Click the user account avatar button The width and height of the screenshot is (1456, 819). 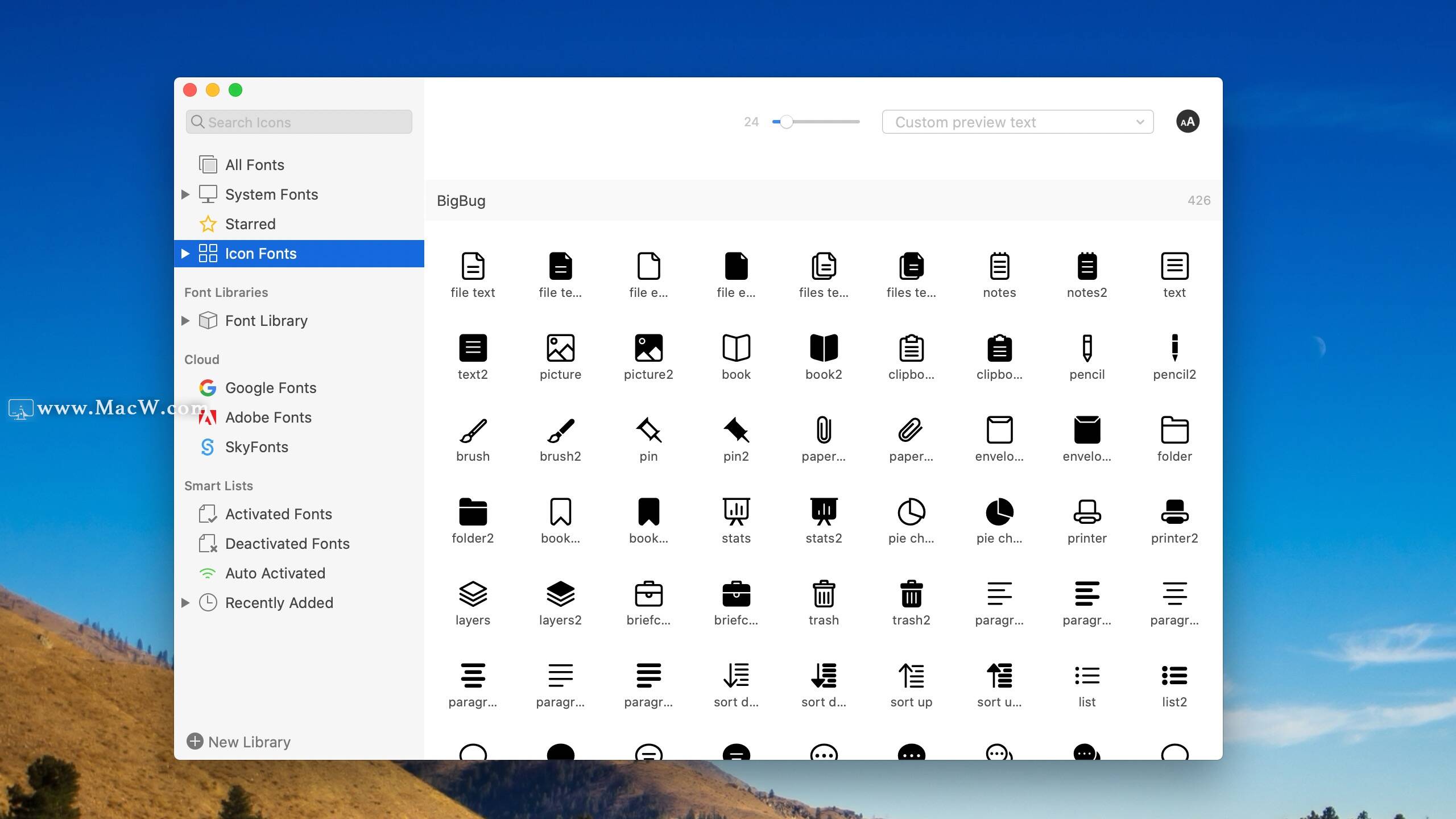[x=1188, y=122]
